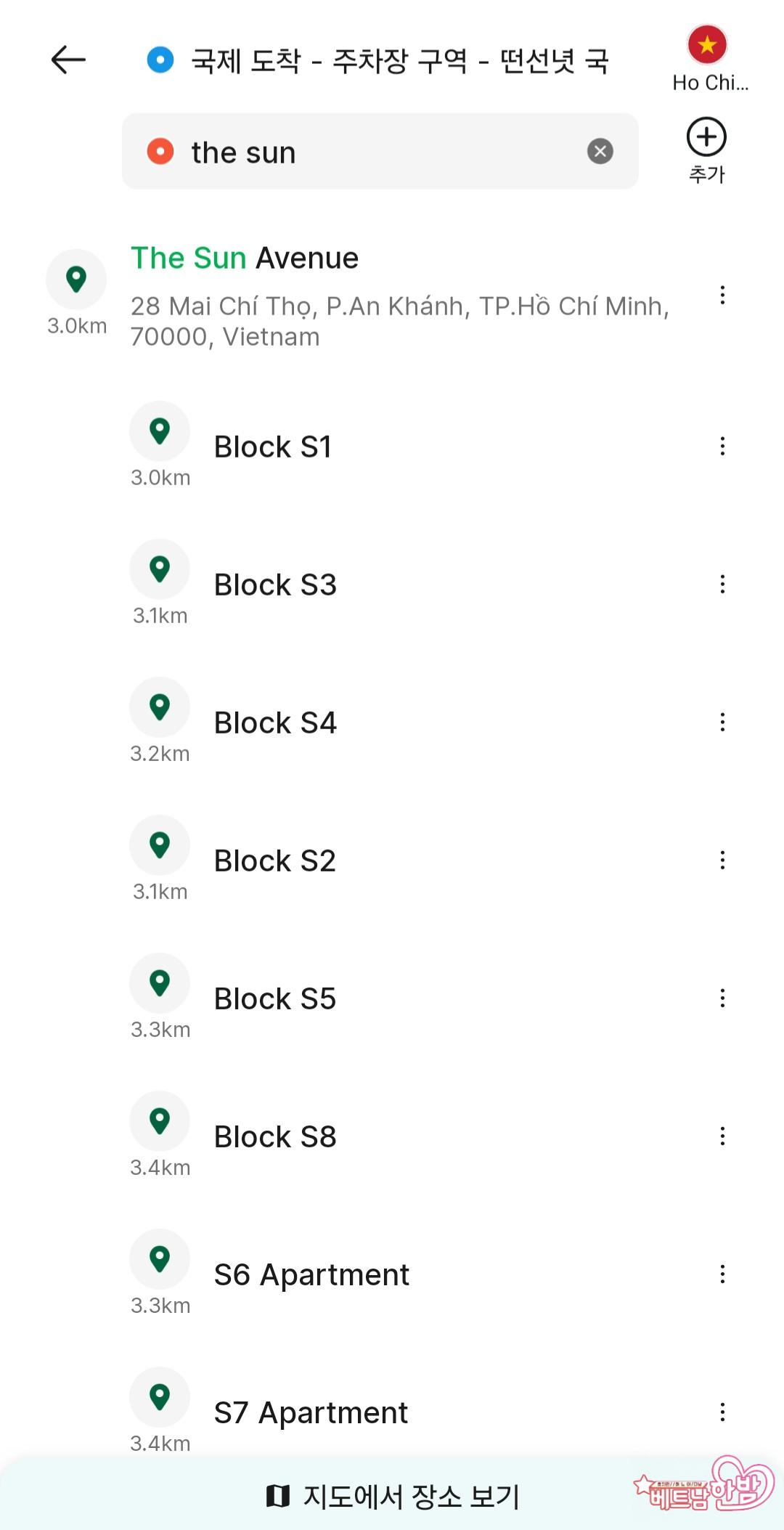Viewport: 784px width, 1530px height.
Task: Open more options for Block S5
Action: click(722, 998)
